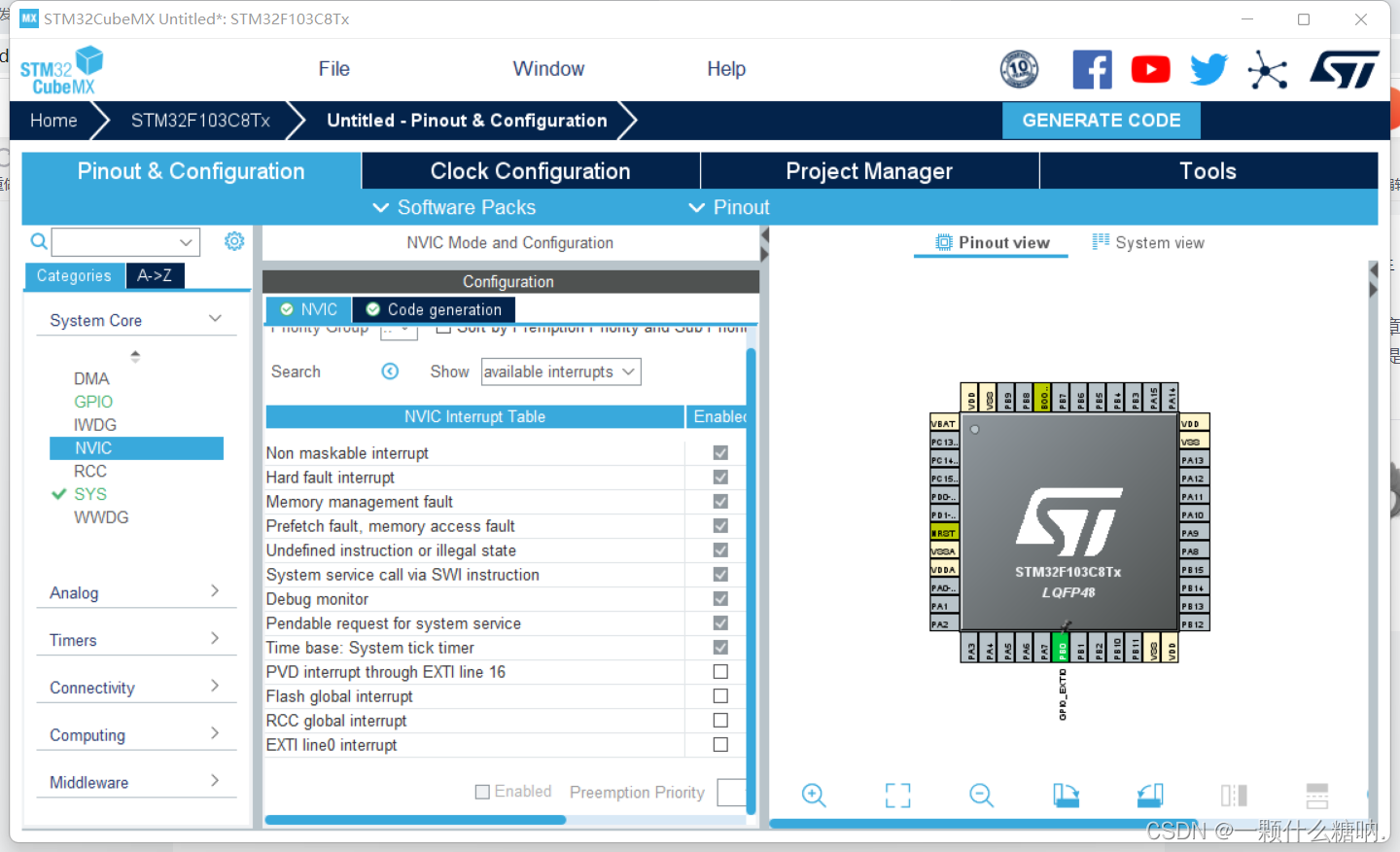
Task: Open the File menu
Action: [333, 69]
